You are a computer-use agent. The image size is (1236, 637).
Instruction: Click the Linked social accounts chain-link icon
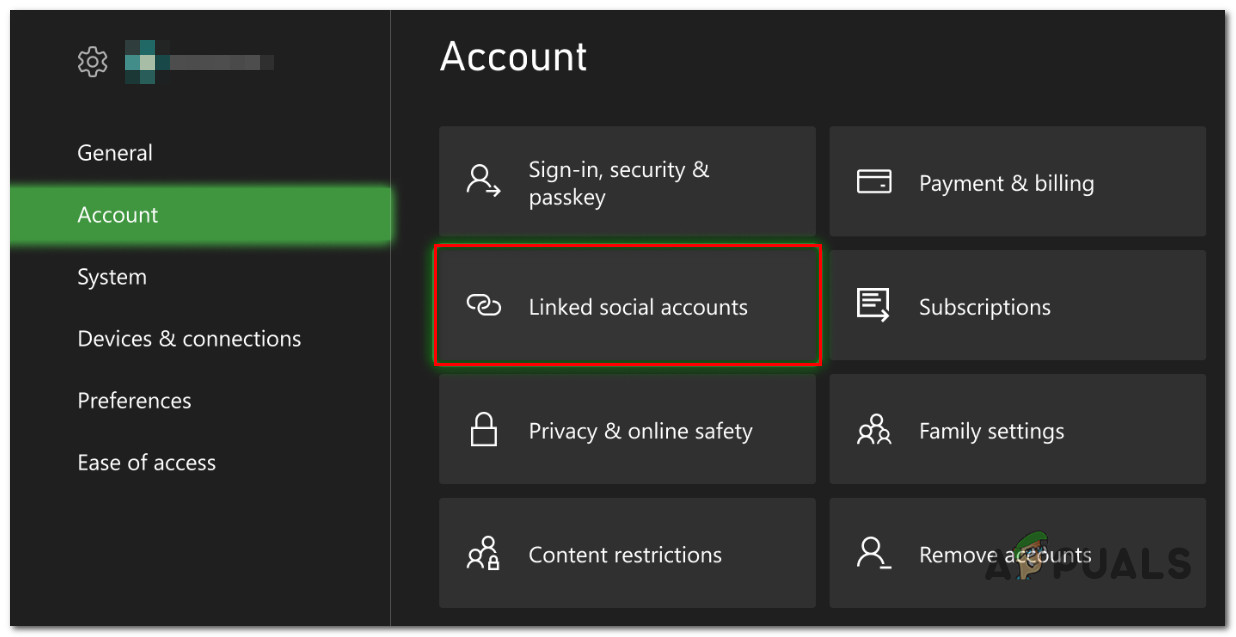coord(483,306)
